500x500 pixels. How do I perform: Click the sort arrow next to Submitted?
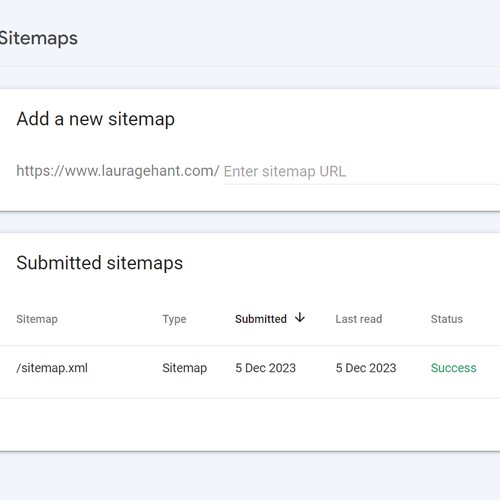[x=300, y=317]
